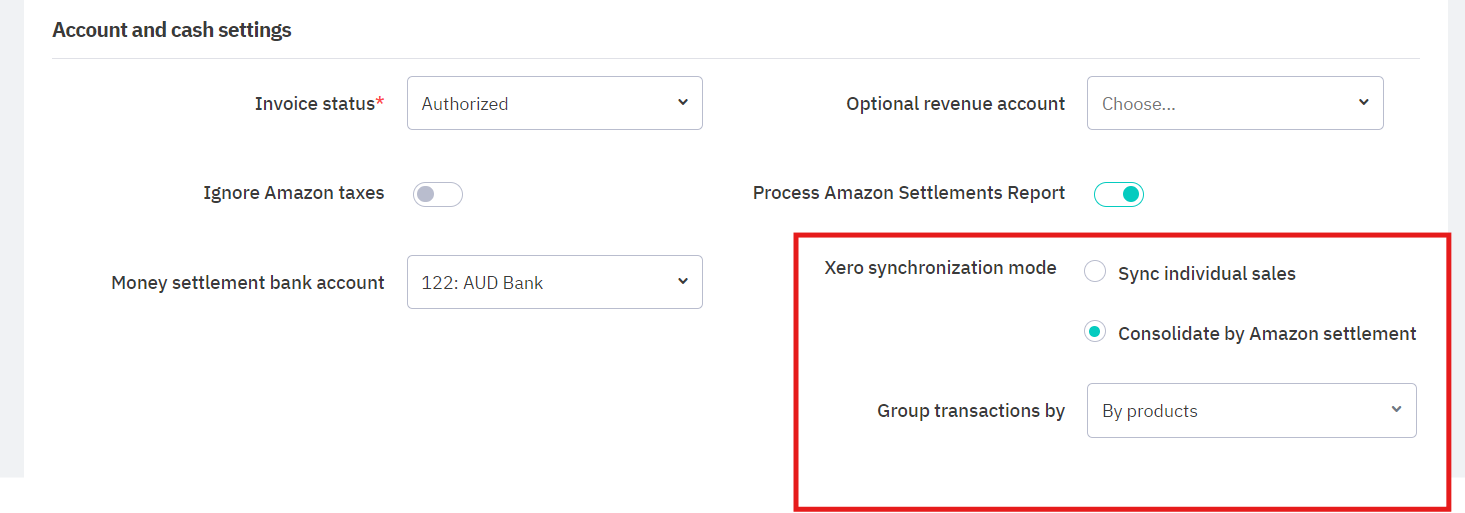This screenshot has height=513, width=1465.
Task: Click the chevron arrow beside By products
Action: [x=1396, y=409]
